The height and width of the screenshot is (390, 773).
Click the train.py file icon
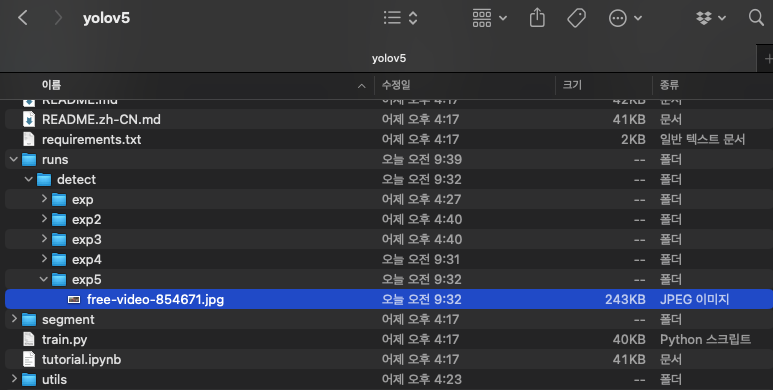pos(29,340)
